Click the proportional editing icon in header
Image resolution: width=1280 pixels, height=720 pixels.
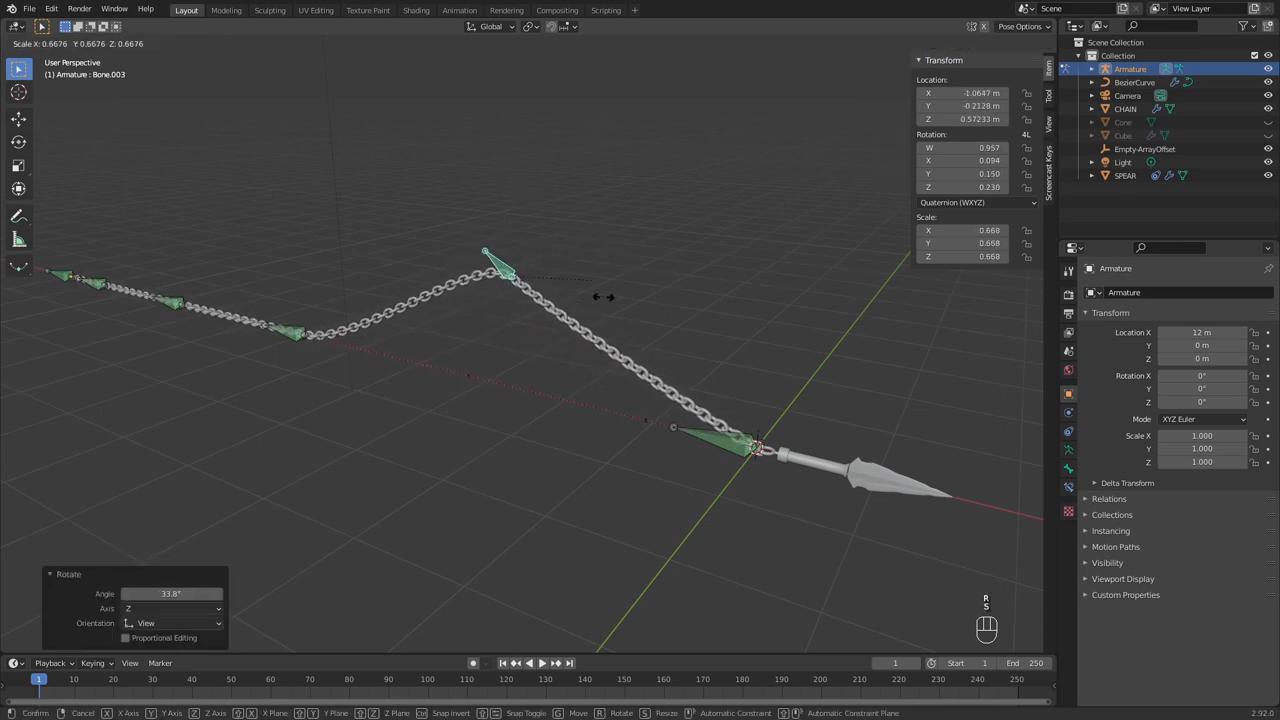(550, 26)
